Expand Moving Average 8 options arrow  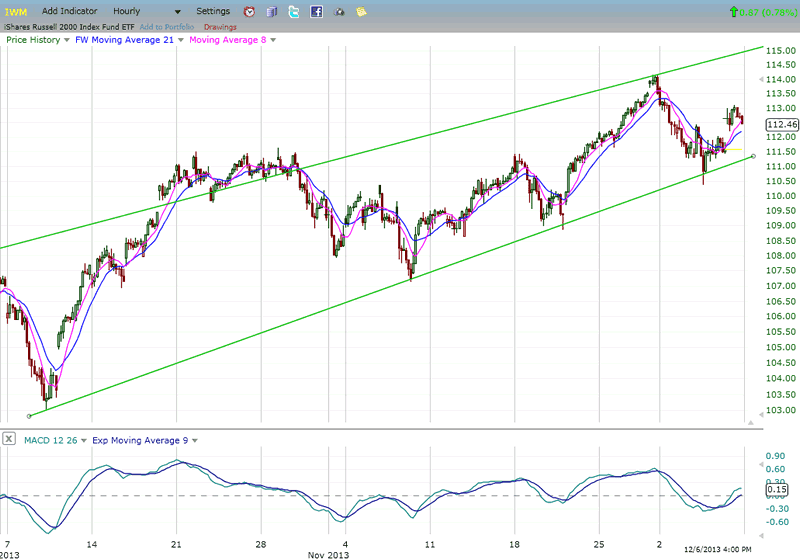[x=273, y=40]
